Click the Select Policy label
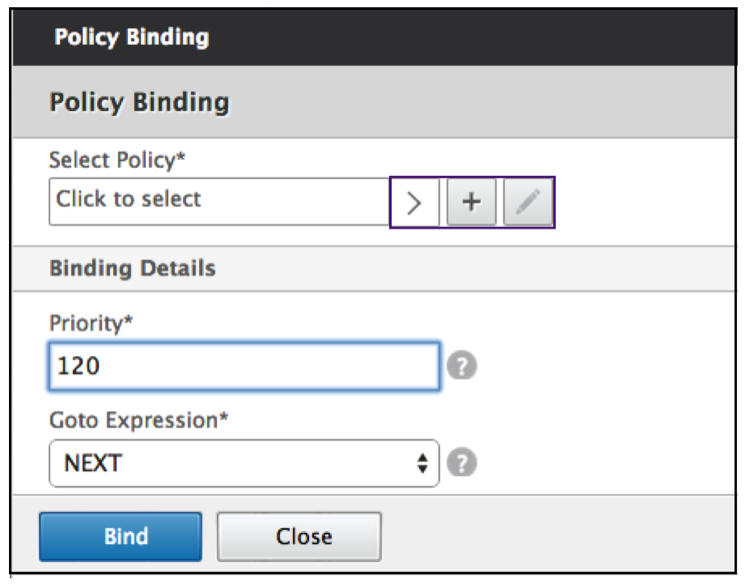Image resolution: width=750 pixels, height=585 pixels. click(117, 160)
